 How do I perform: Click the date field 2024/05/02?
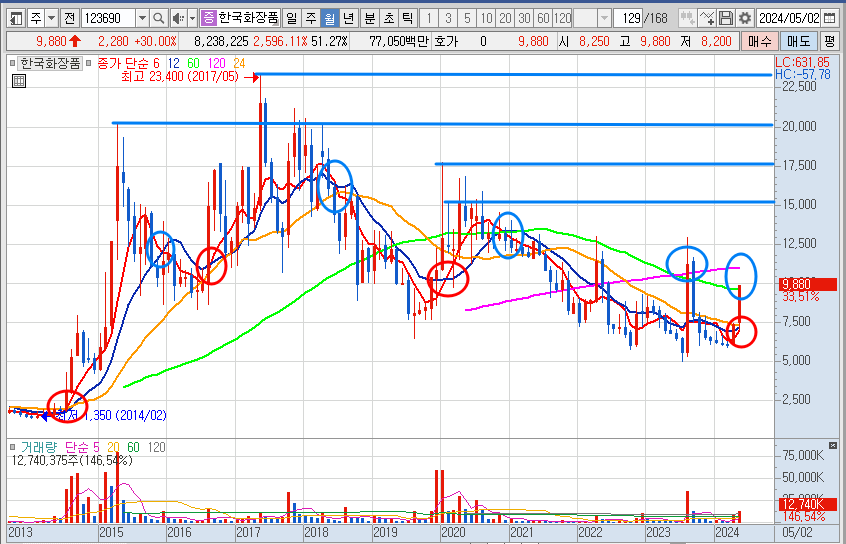(x=789, y=18)
